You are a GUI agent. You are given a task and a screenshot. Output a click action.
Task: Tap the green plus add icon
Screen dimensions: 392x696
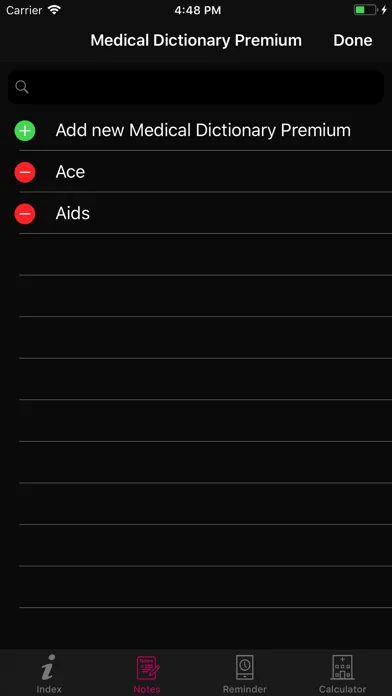click(x=25, y=130)
